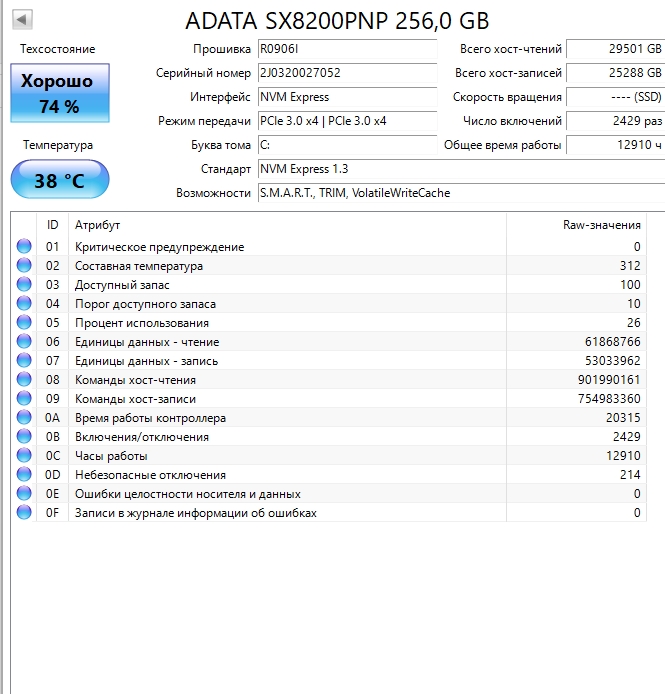Click the rotation speed value ---- (SSD)
The height and width of the screenshot is (694, 665).
pos(615,96)
